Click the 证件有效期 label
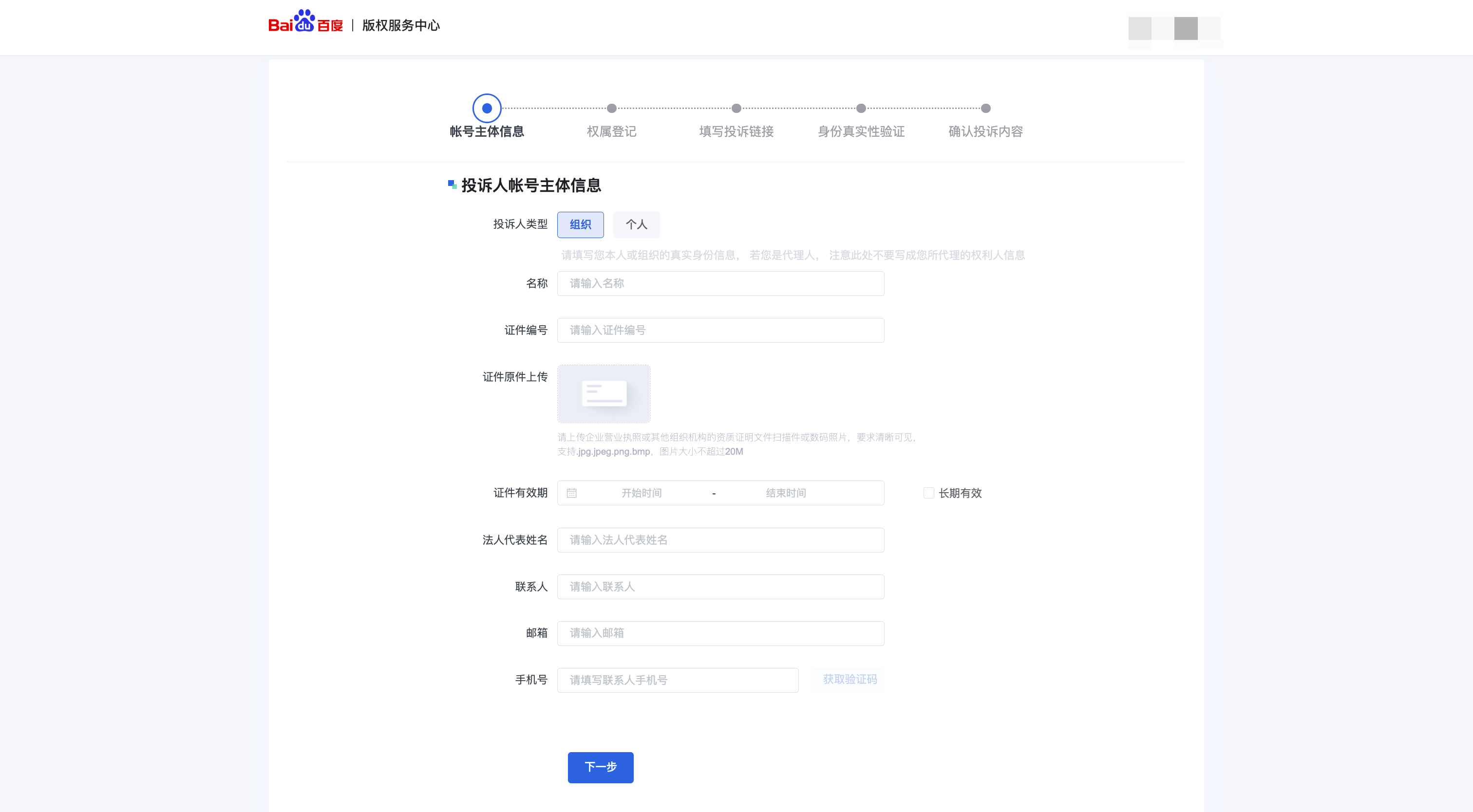Image resolution: width=1473 pixels, height=812 pixels. 520,493
